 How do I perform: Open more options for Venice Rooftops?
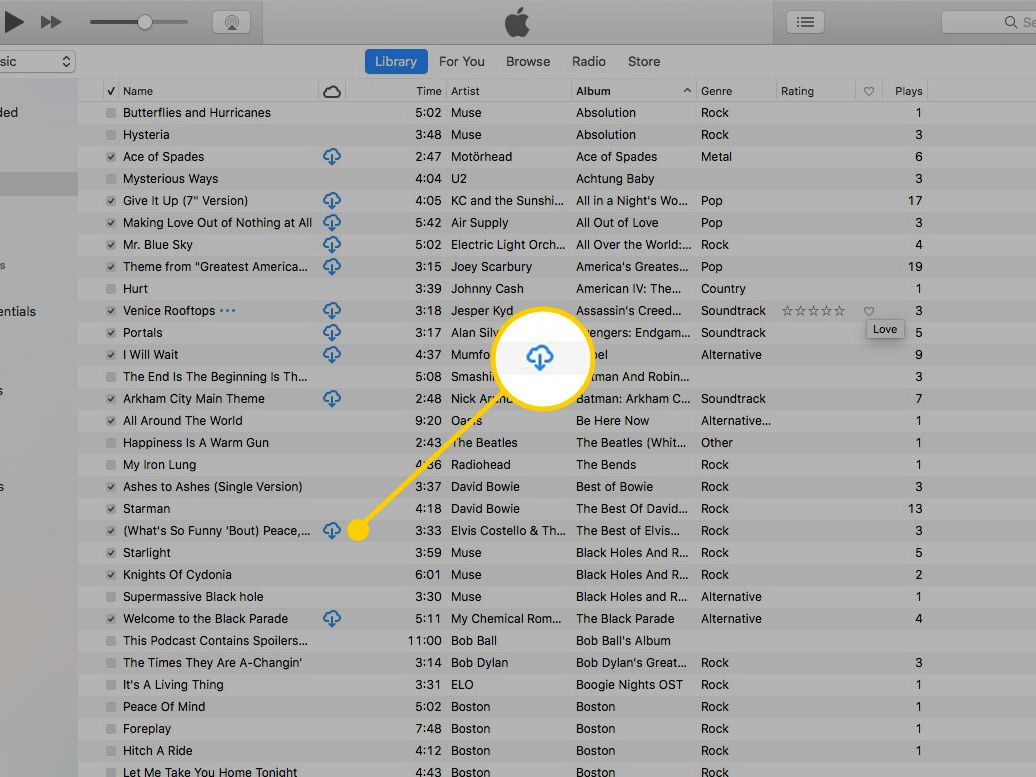pyautogui.click(x=227, y=310)
